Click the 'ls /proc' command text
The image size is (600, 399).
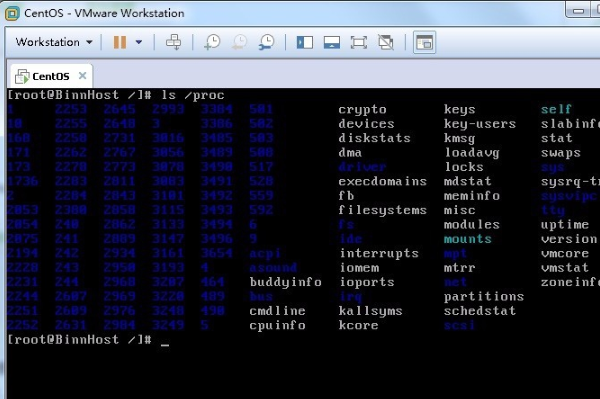coord(193,95)
